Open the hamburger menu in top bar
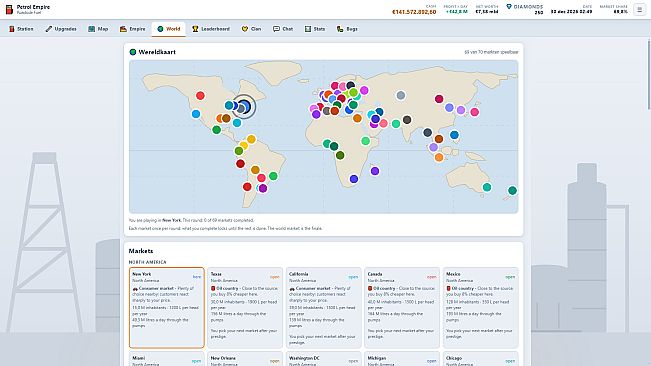651x366 pixels. 639,9
